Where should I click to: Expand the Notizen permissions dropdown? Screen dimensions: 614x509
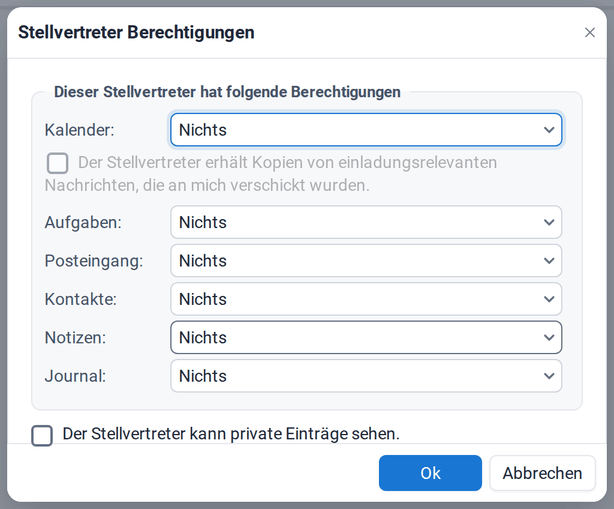(366, 338)
